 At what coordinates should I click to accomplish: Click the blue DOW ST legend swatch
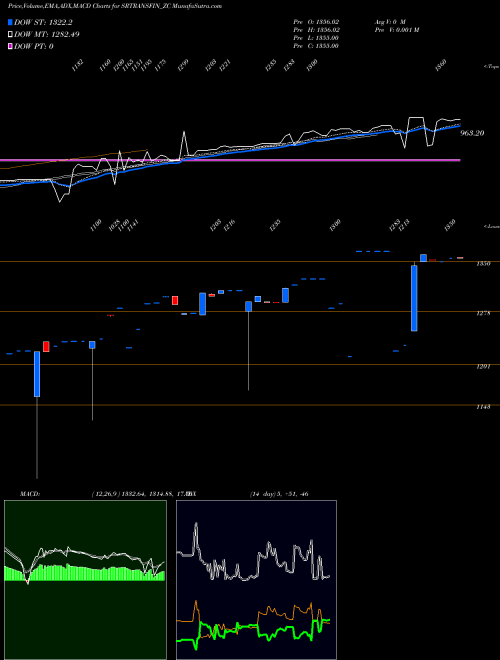tap(10, 22)
